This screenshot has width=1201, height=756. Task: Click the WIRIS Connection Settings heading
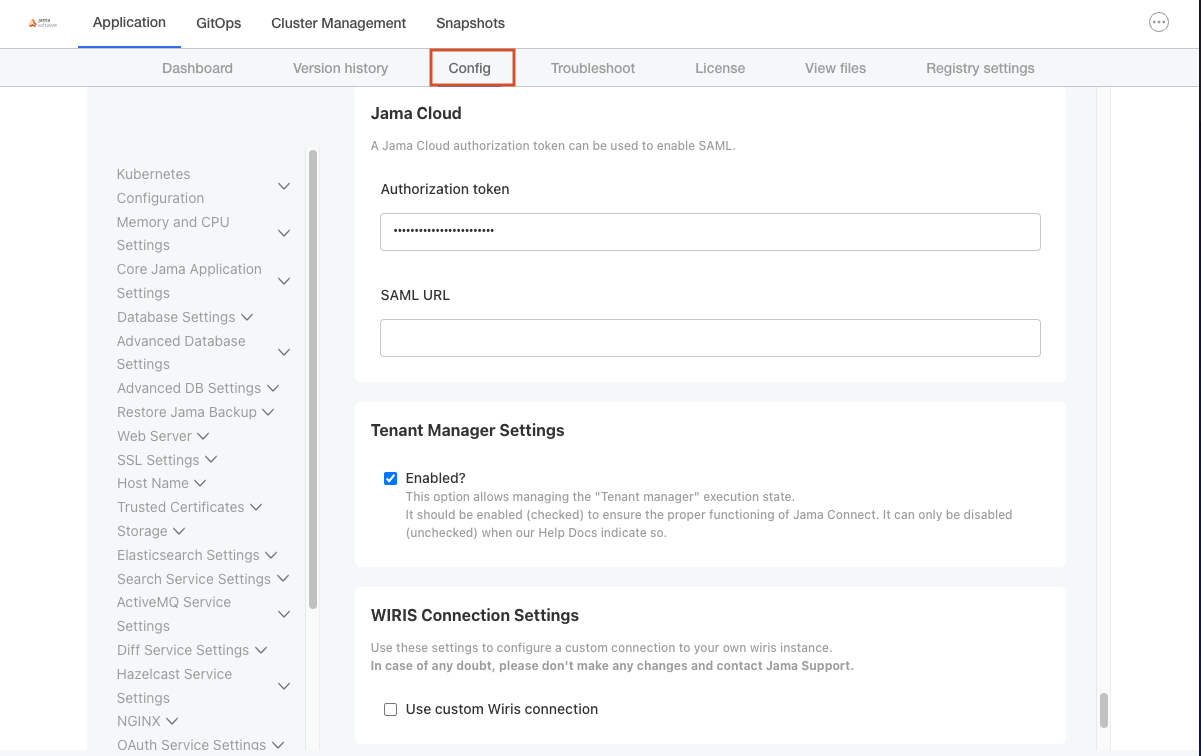click(475, 615)
